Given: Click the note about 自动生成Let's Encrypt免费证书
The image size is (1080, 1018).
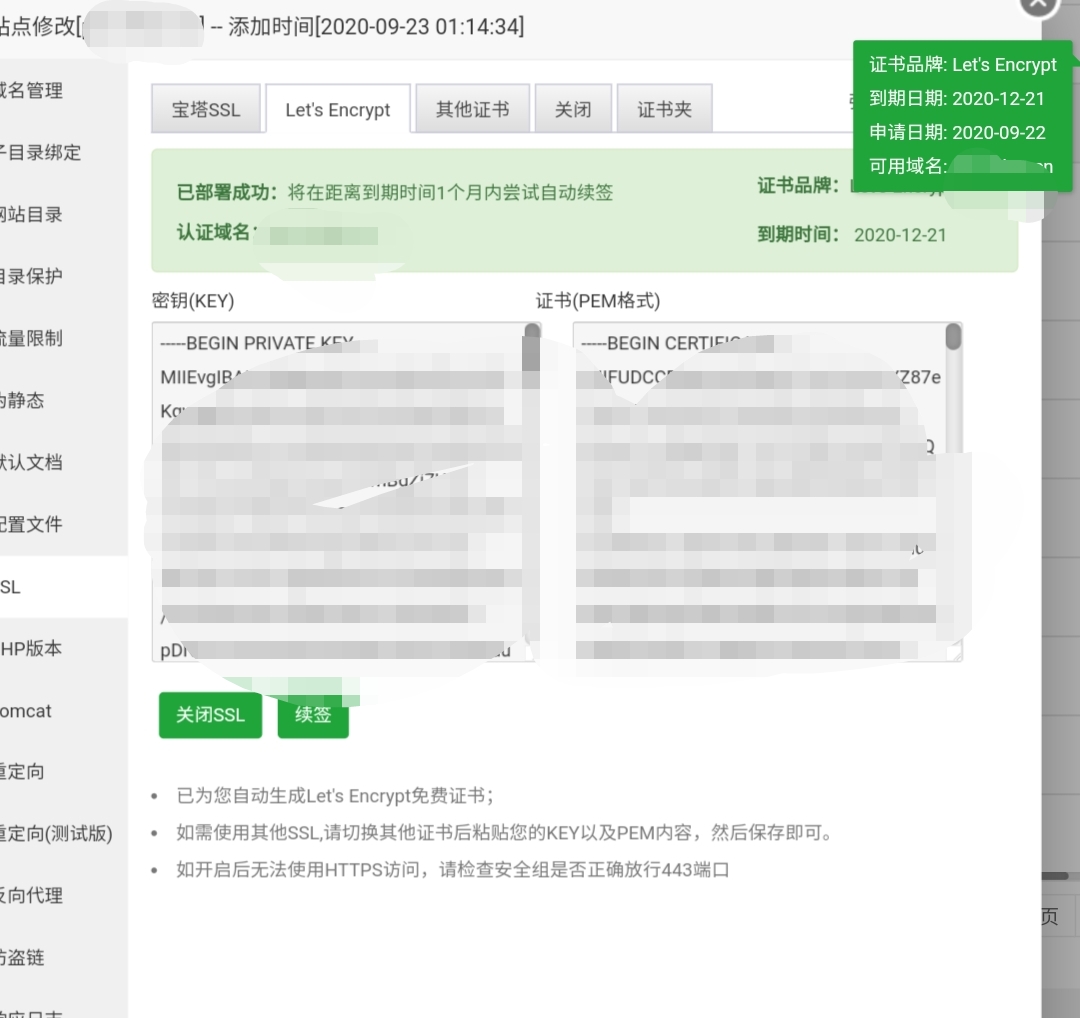Looking at the screenshot, I should [335, 796].
